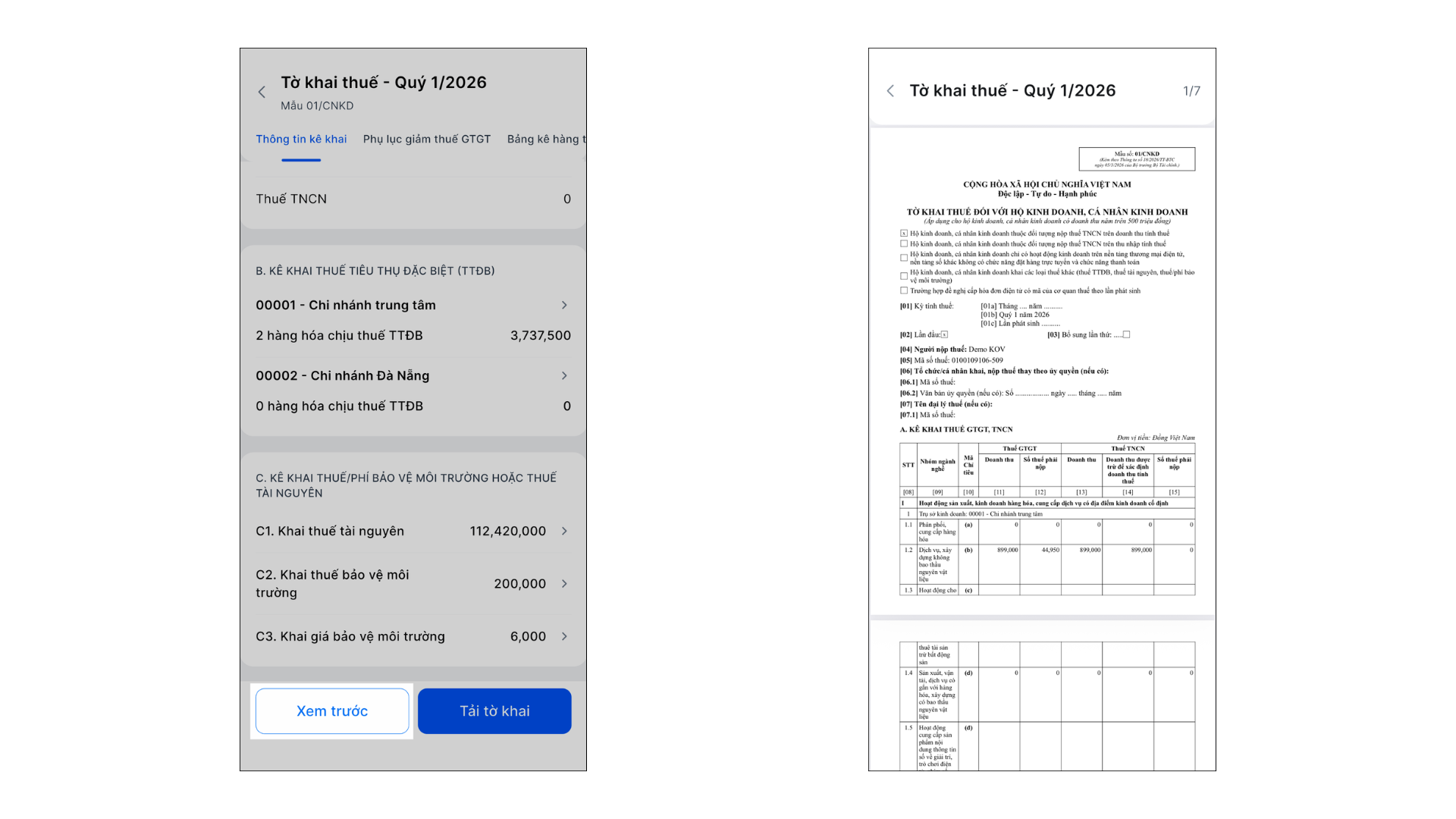Go back from the left tax declaration screen
This screenshot has width=1456, height=819.
click(x=262, y=93)
